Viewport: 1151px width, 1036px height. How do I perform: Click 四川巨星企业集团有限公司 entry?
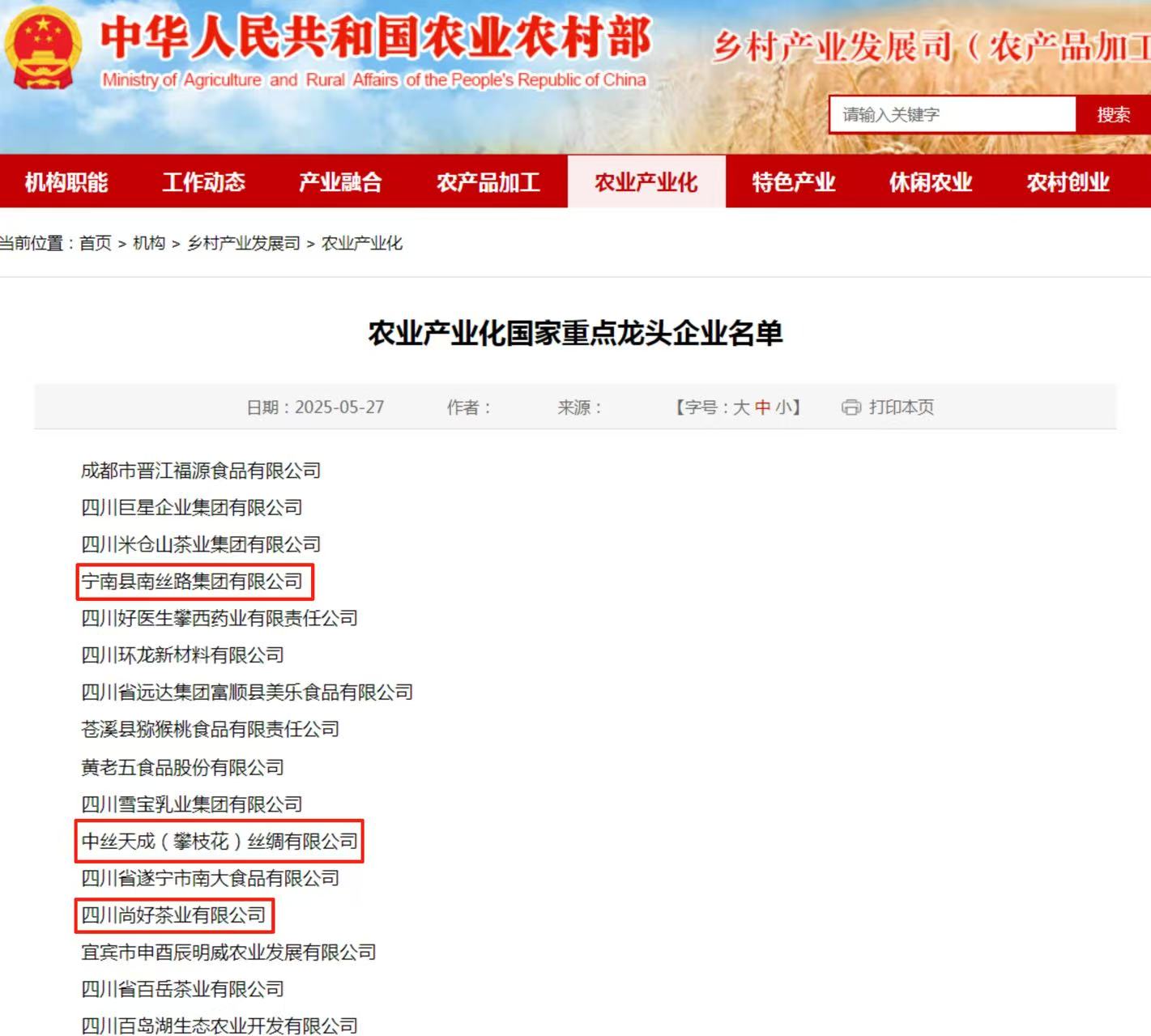(192, 508)
